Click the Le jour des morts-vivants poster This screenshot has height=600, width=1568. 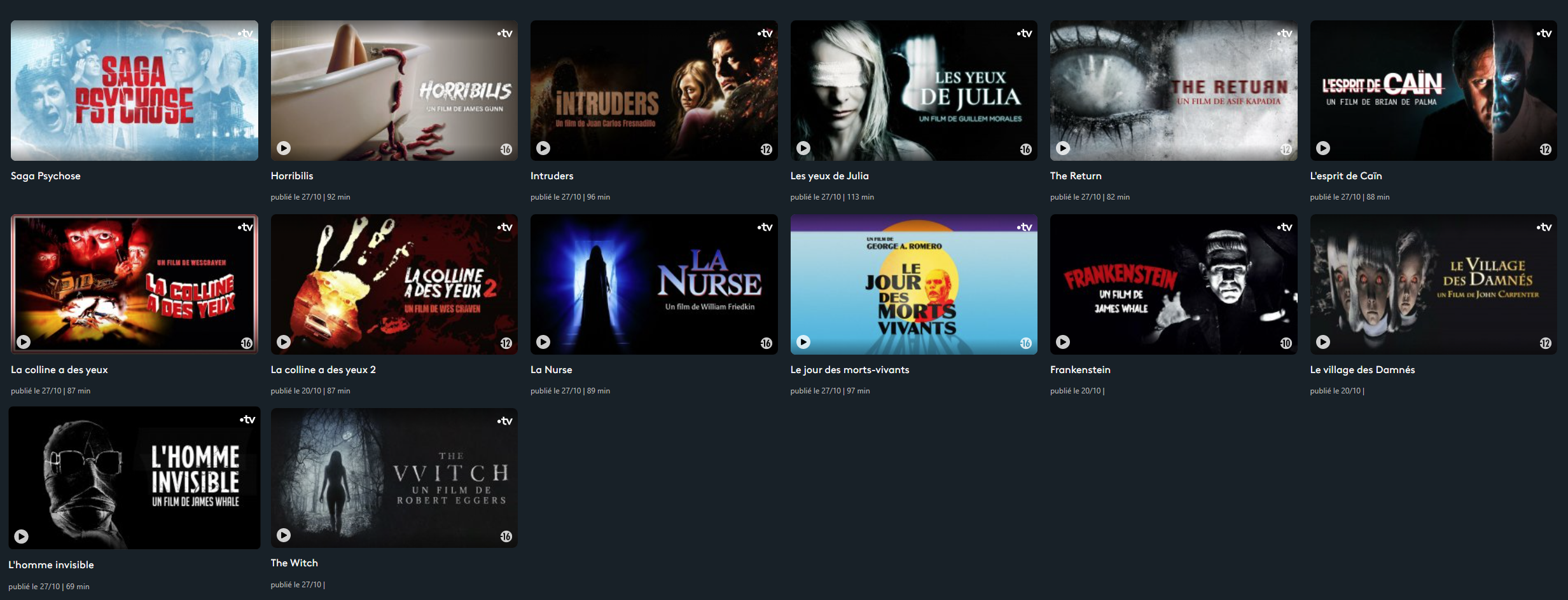click(x=914, y=284)
